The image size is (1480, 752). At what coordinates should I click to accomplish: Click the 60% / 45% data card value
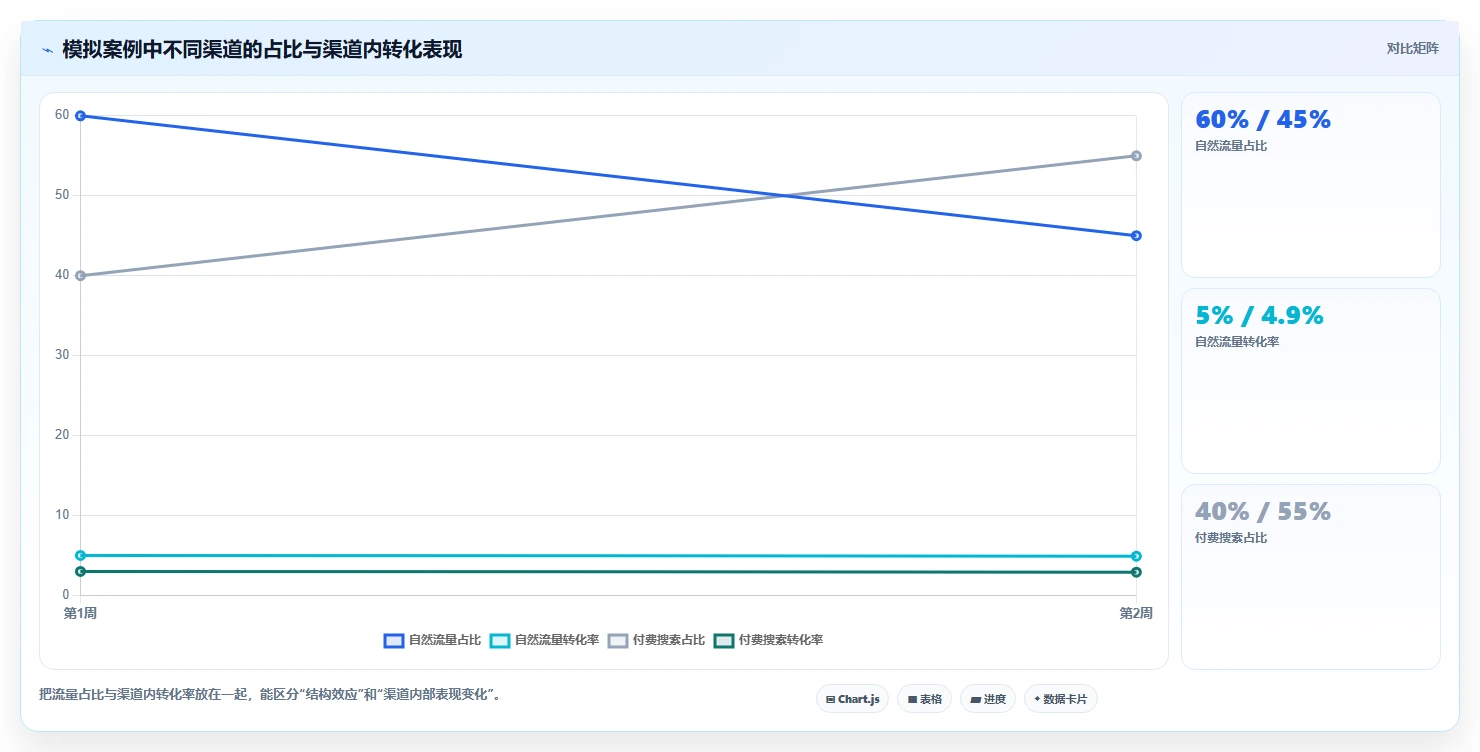(x=1263, y=119)
